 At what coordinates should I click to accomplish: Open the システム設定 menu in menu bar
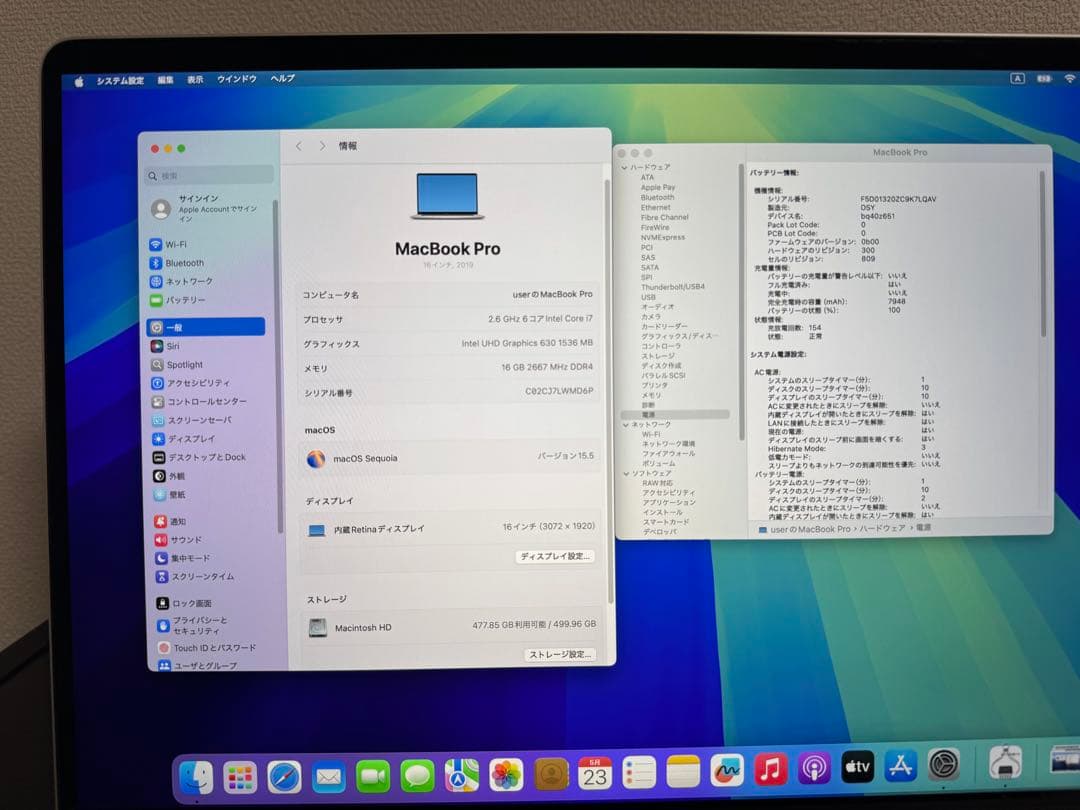(120, 81)
